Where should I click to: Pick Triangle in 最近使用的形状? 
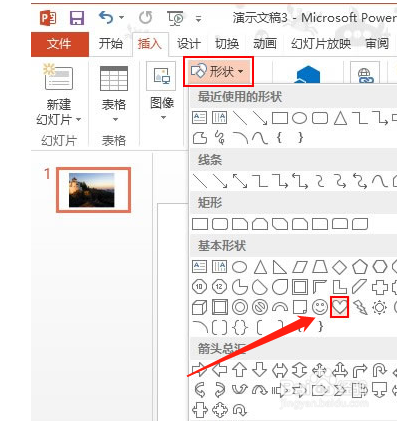[x=340, y=118]
